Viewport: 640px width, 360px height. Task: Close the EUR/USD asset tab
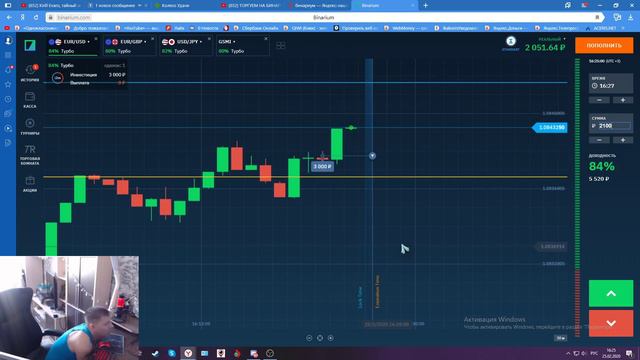pos(96,39)
